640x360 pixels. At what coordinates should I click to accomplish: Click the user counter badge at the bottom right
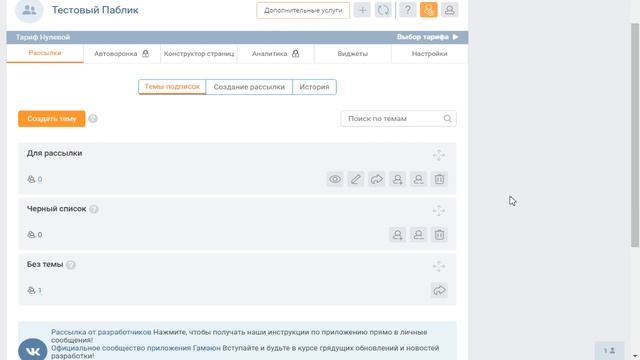(609, 351)
